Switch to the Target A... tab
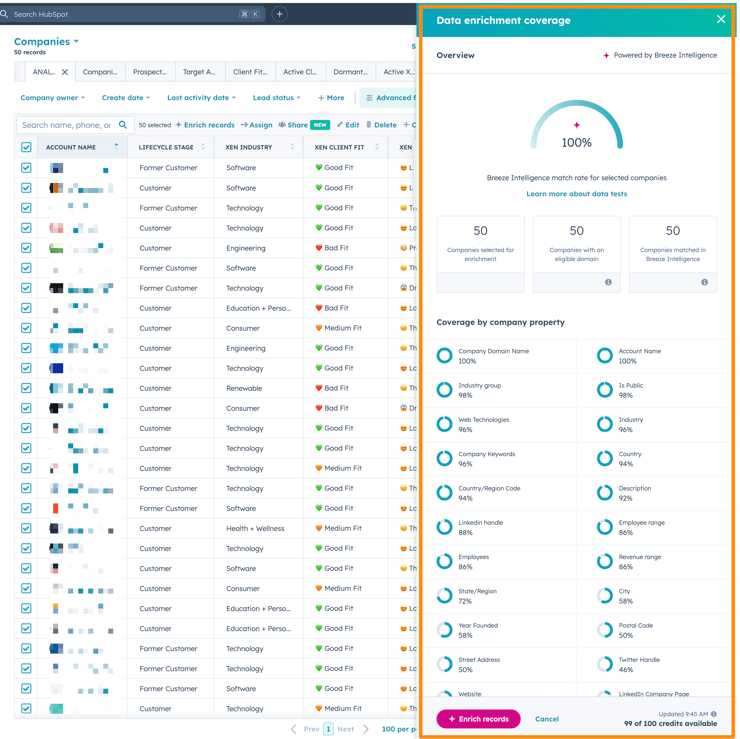This screenshot has width=740, height=739. (x=200, y=72)
